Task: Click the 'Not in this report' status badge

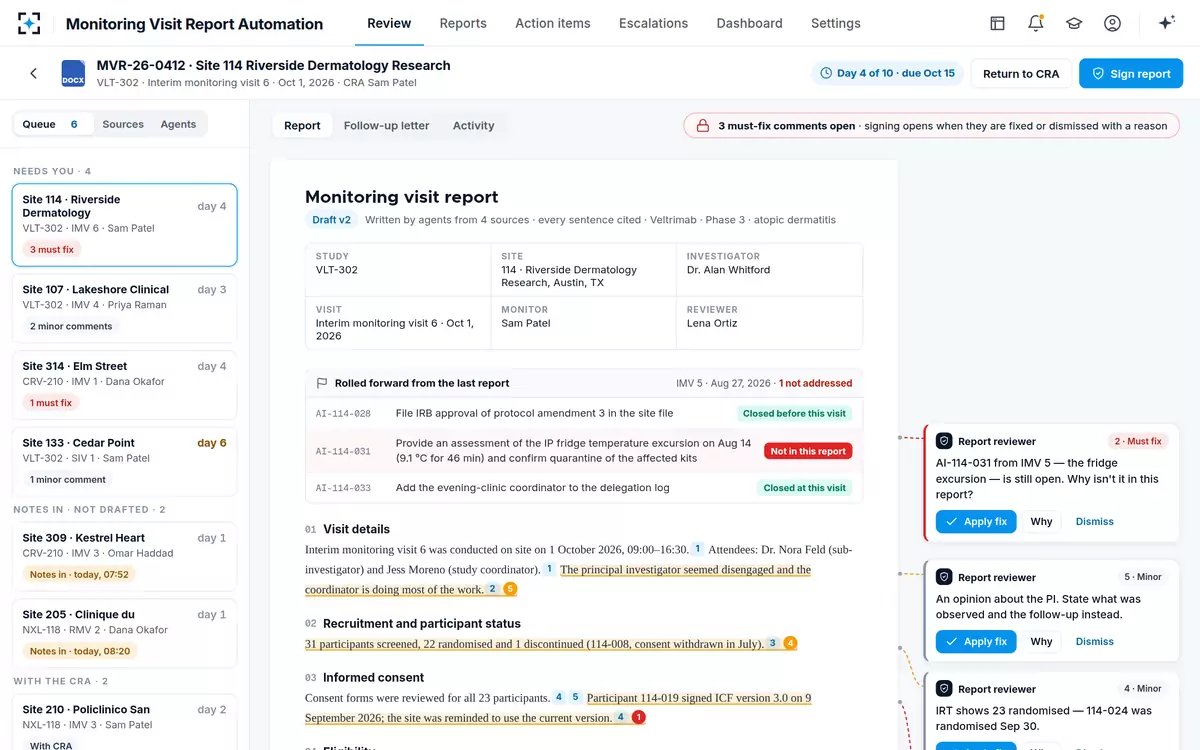Action: pyautogui.click(x=808, y=451)
